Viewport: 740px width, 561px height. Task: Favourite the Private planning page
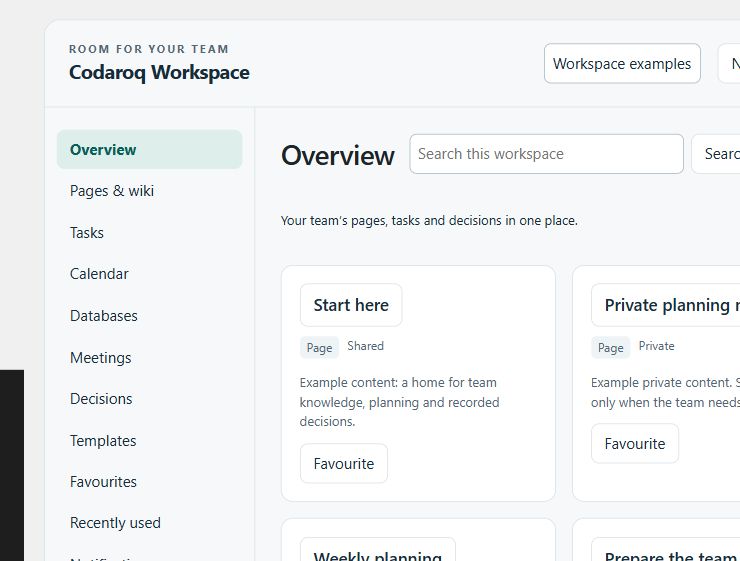click(635, 444)
